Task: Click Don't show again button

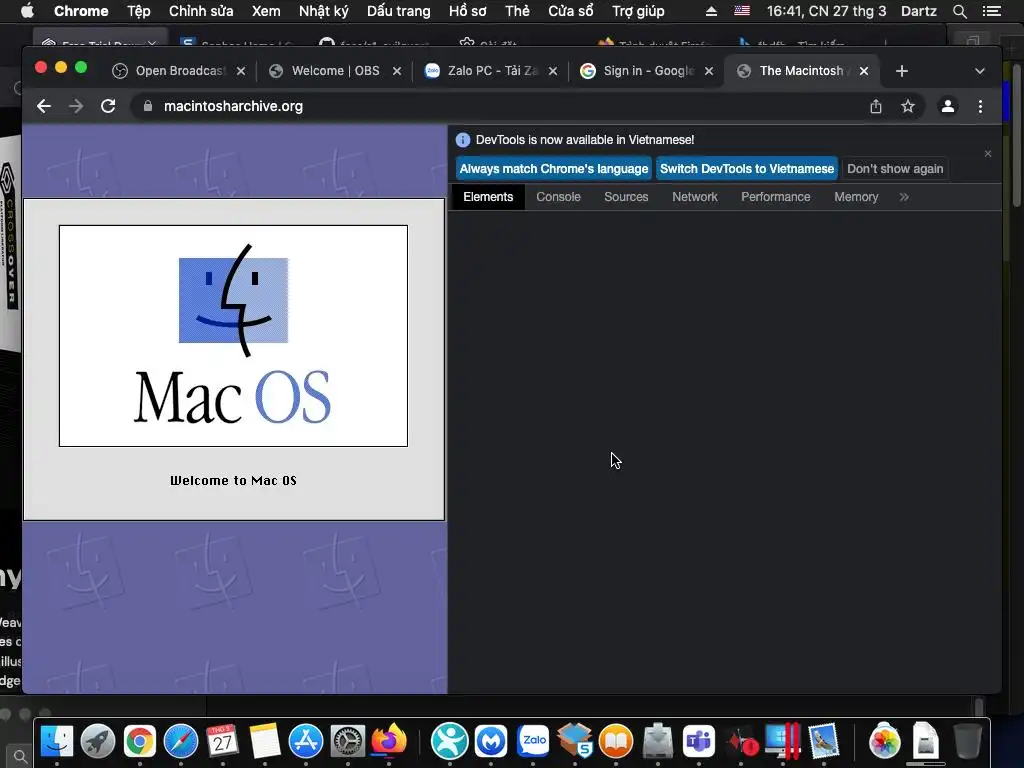Action: tap(895, 169)
